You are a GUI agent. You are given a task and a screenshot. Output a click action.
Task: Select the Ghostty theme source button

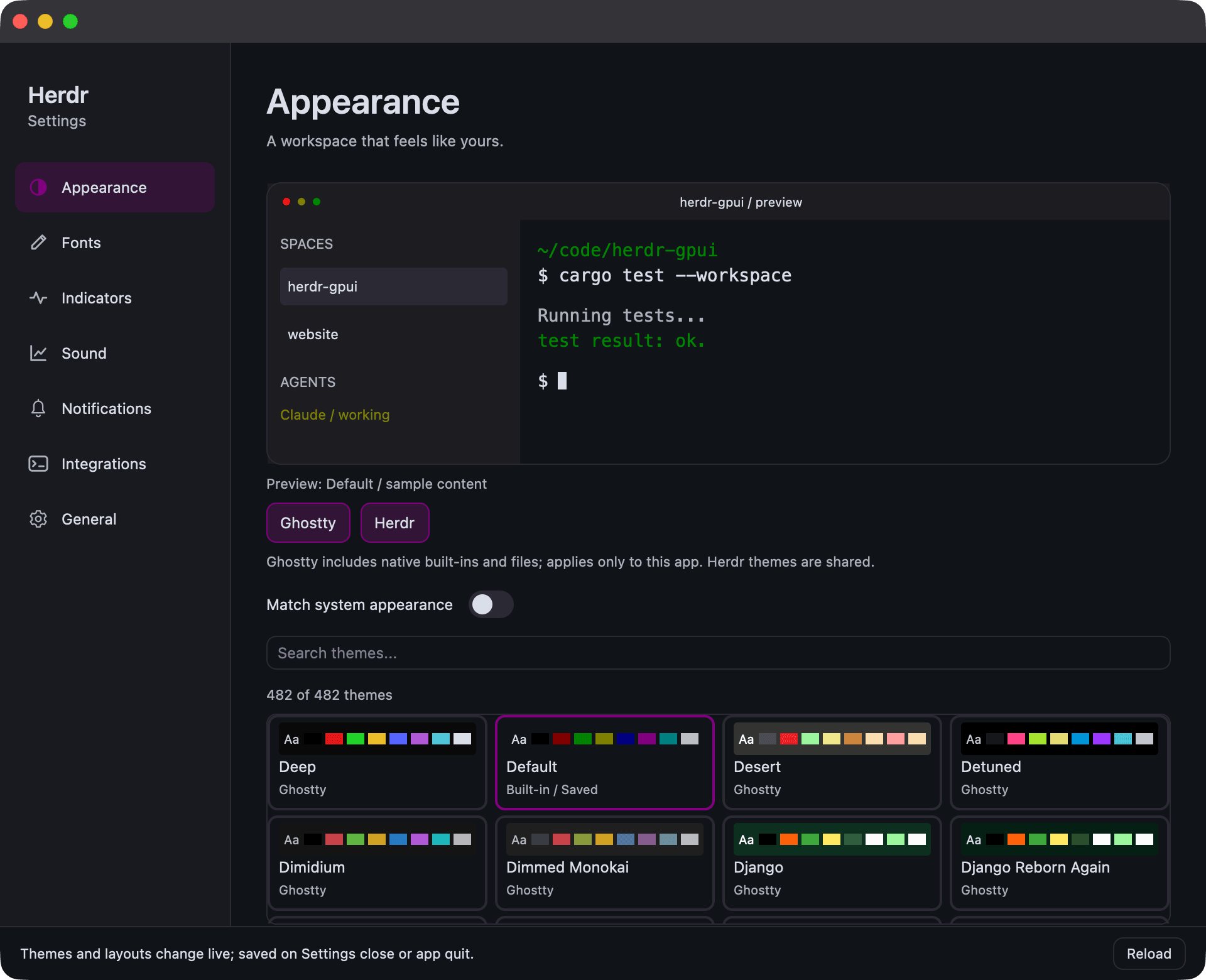pos(308,523)
